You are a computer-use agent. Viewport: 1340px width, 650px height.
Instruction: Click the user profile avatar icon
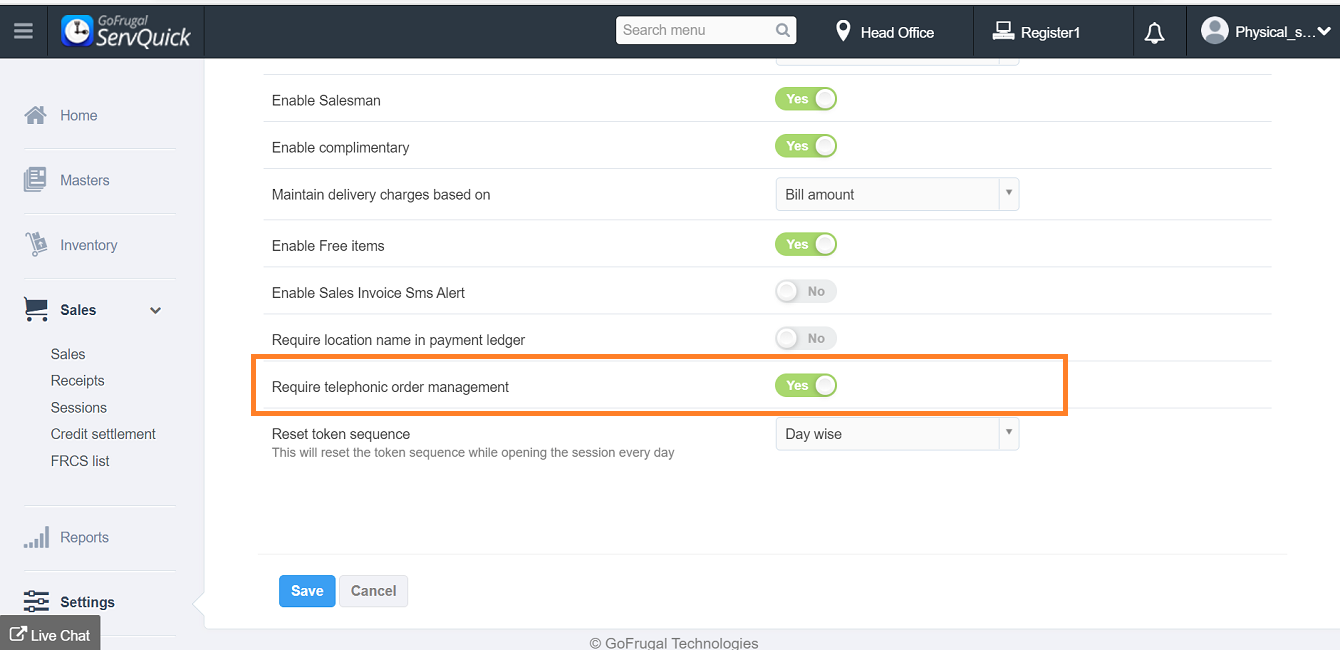pyautogui.click(x=1214, y=31)
